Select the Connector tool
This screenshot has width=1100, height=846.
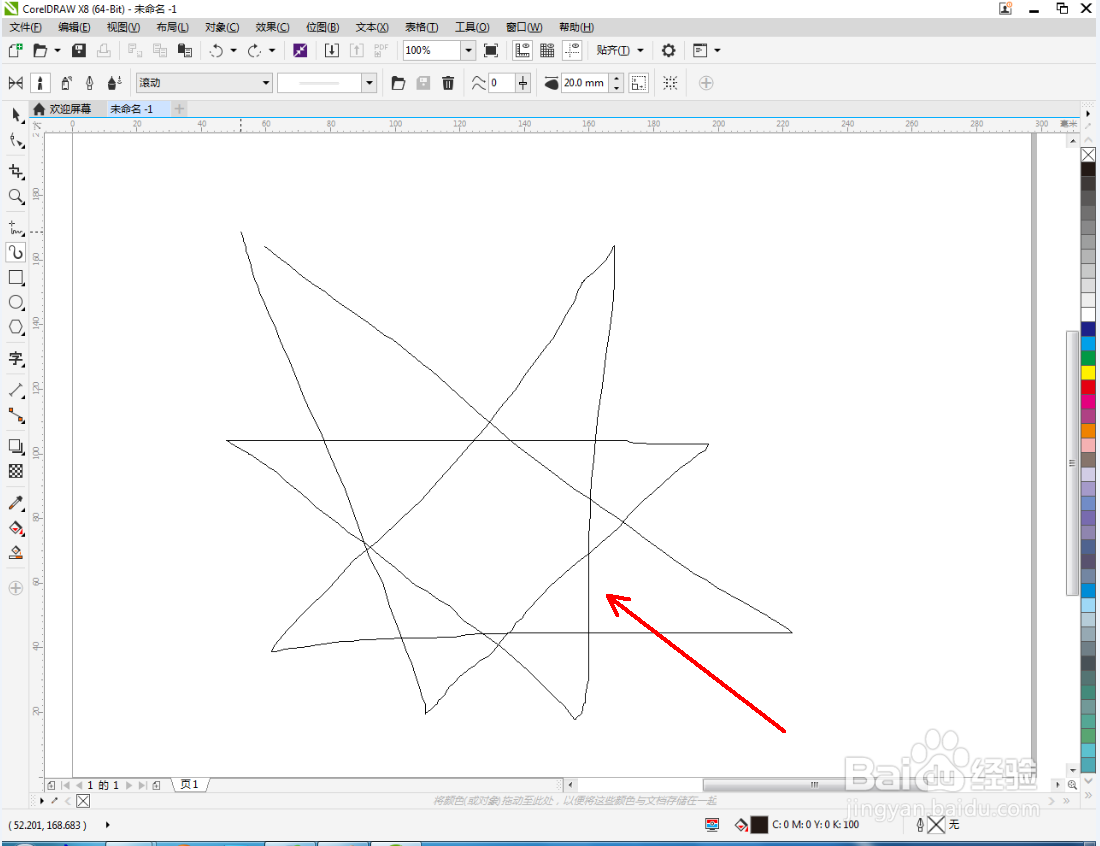point(15,415)
